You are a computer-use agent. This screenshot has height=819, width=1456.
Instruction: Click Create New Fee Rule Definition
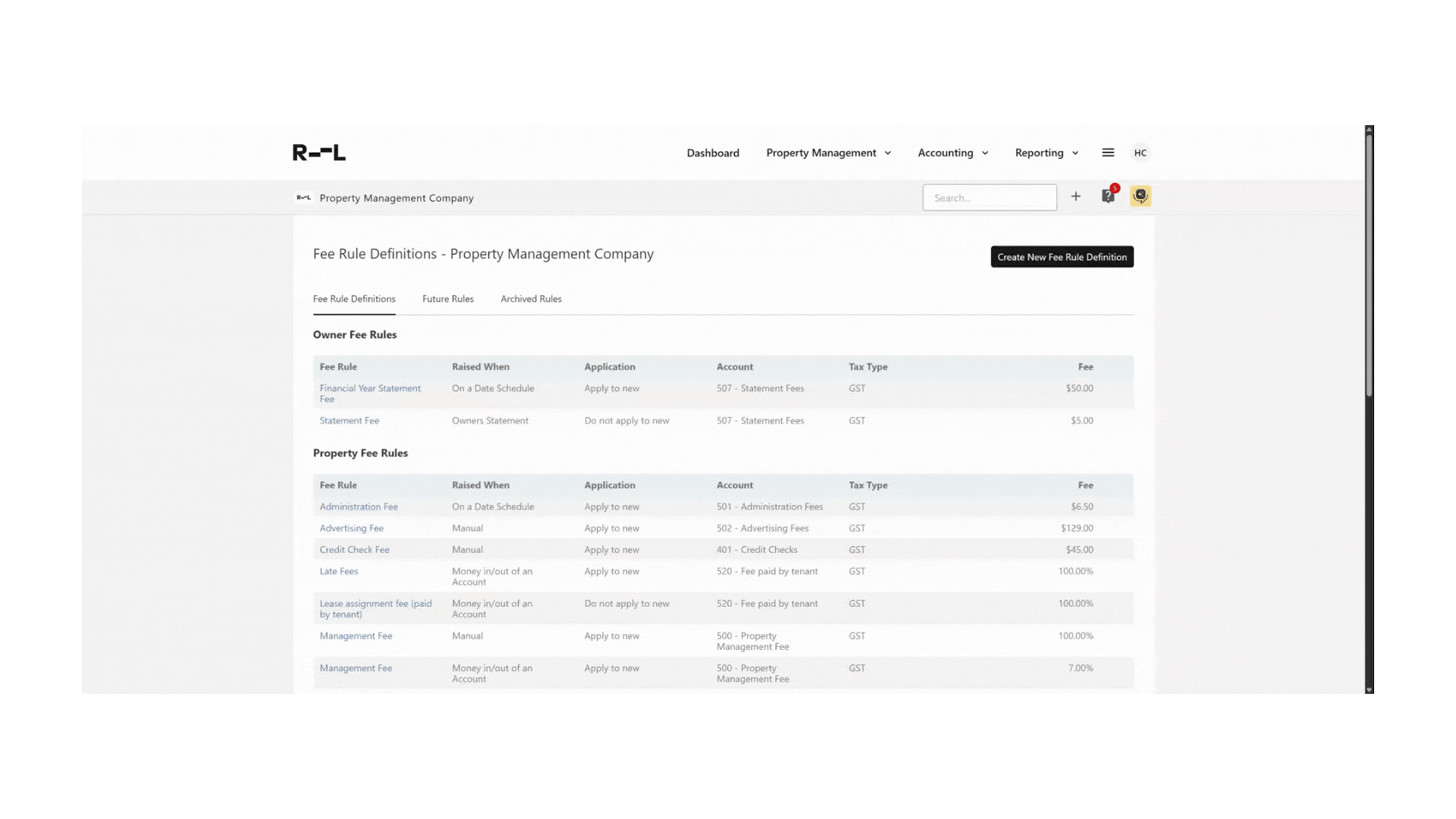point(1062,257)
